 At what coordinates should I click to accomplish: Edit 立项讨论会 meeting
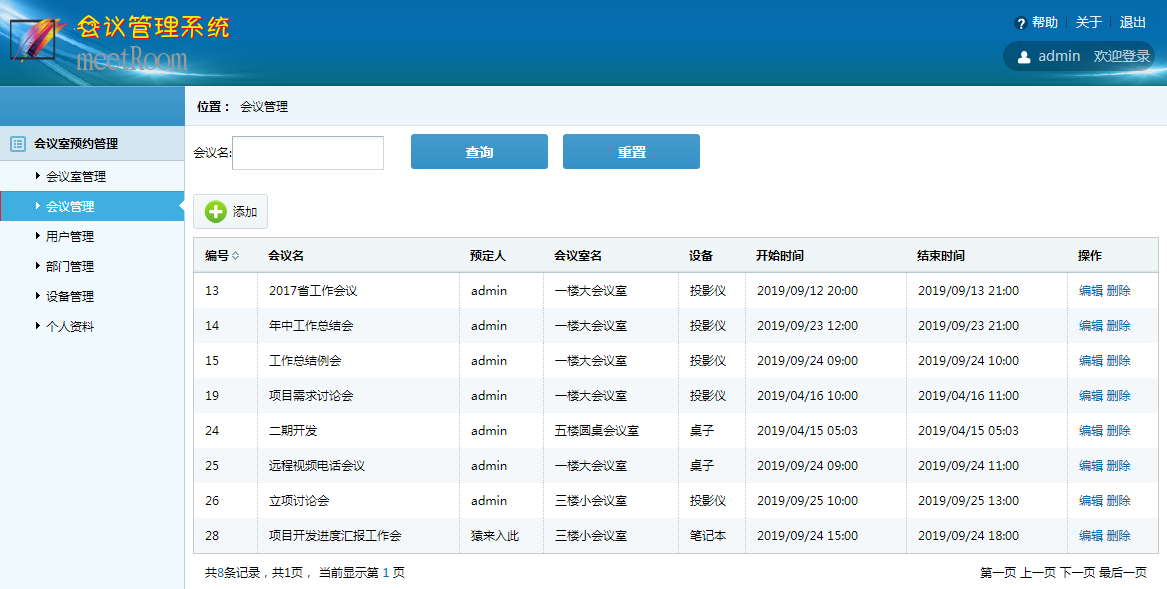[1091, 500]
